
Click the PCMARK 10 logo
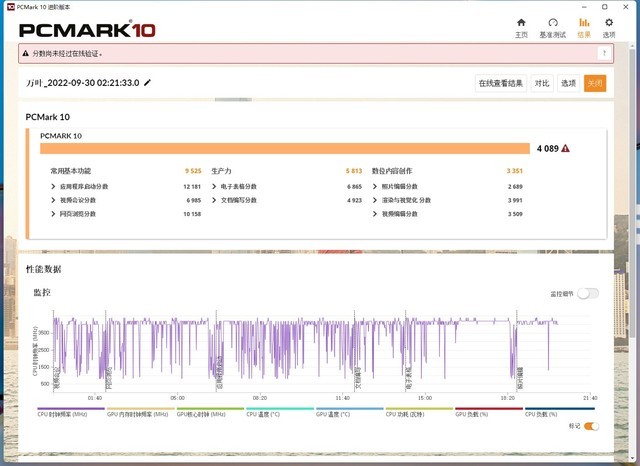coord(87,30)
